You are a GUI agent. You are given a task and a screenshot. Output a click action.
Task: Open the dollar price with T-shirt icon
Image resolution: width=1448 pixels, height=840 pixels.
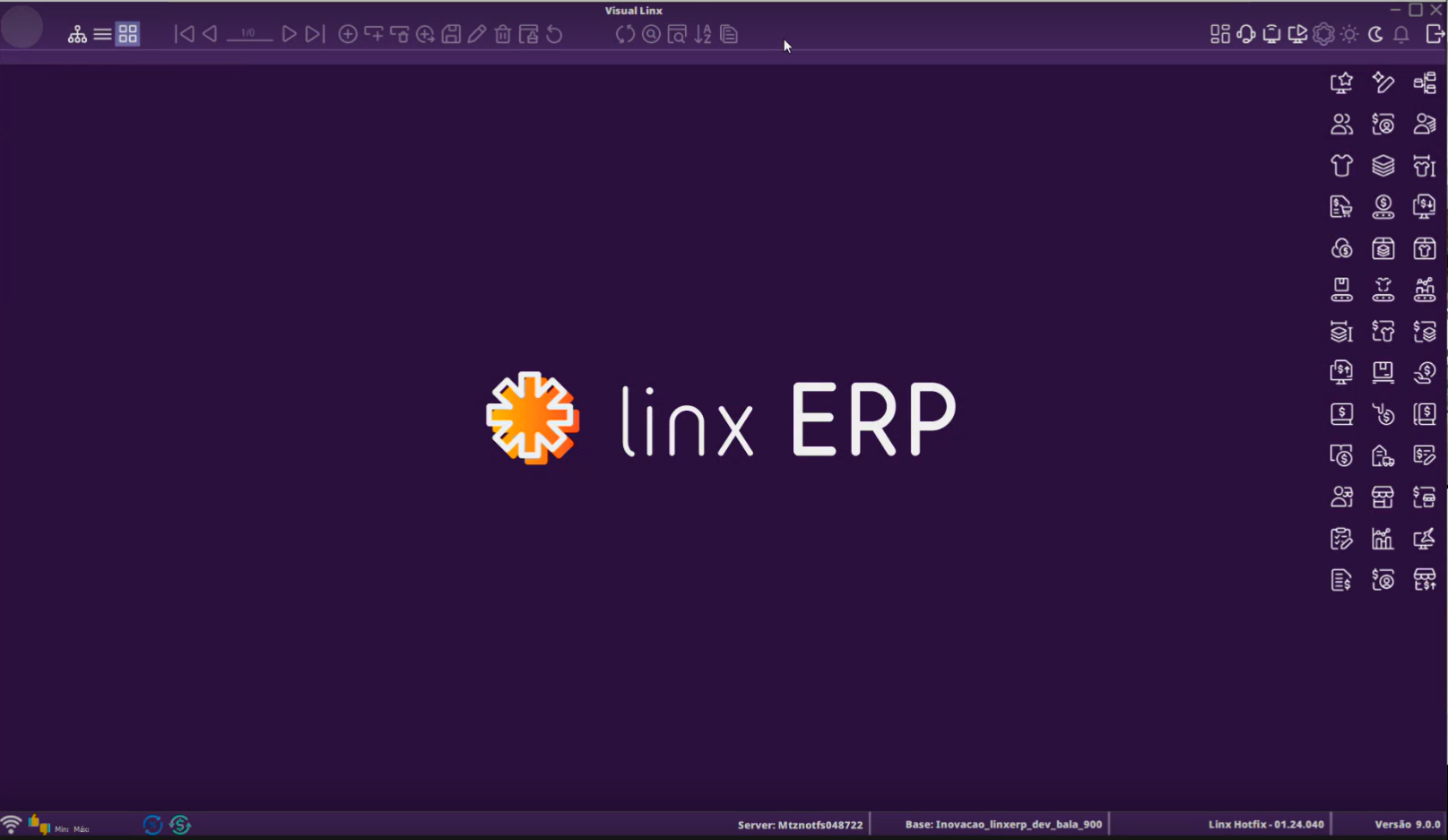(1383, 331)
